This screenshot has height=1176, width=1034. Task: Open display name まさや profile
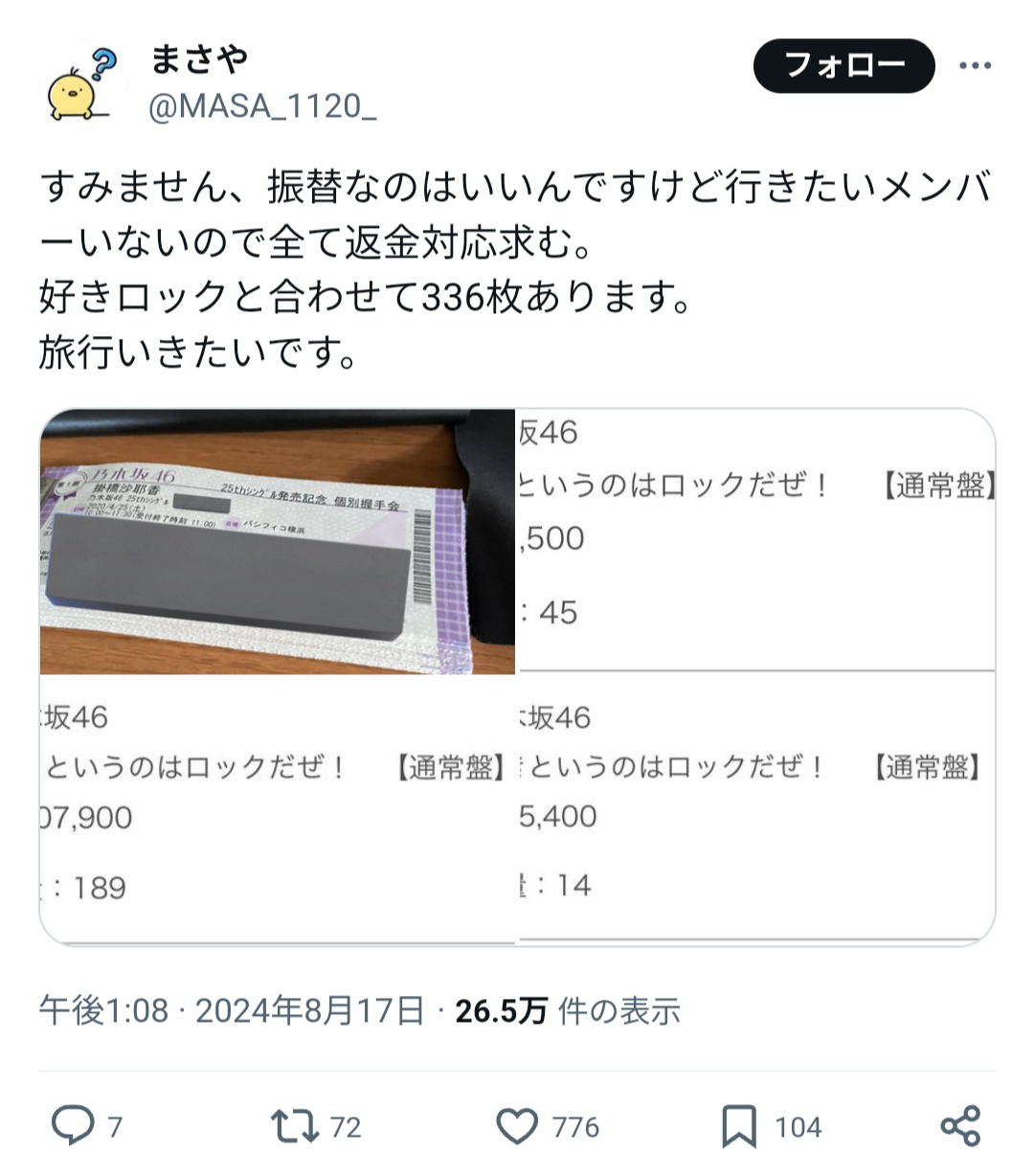(x=199, y=59)
